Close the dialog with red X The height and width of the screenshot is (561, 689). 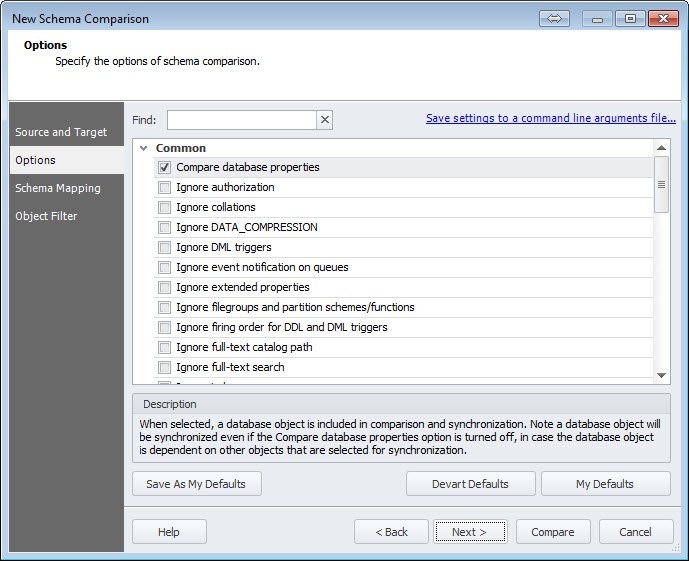pyautogui.click(x=664, y=19)
